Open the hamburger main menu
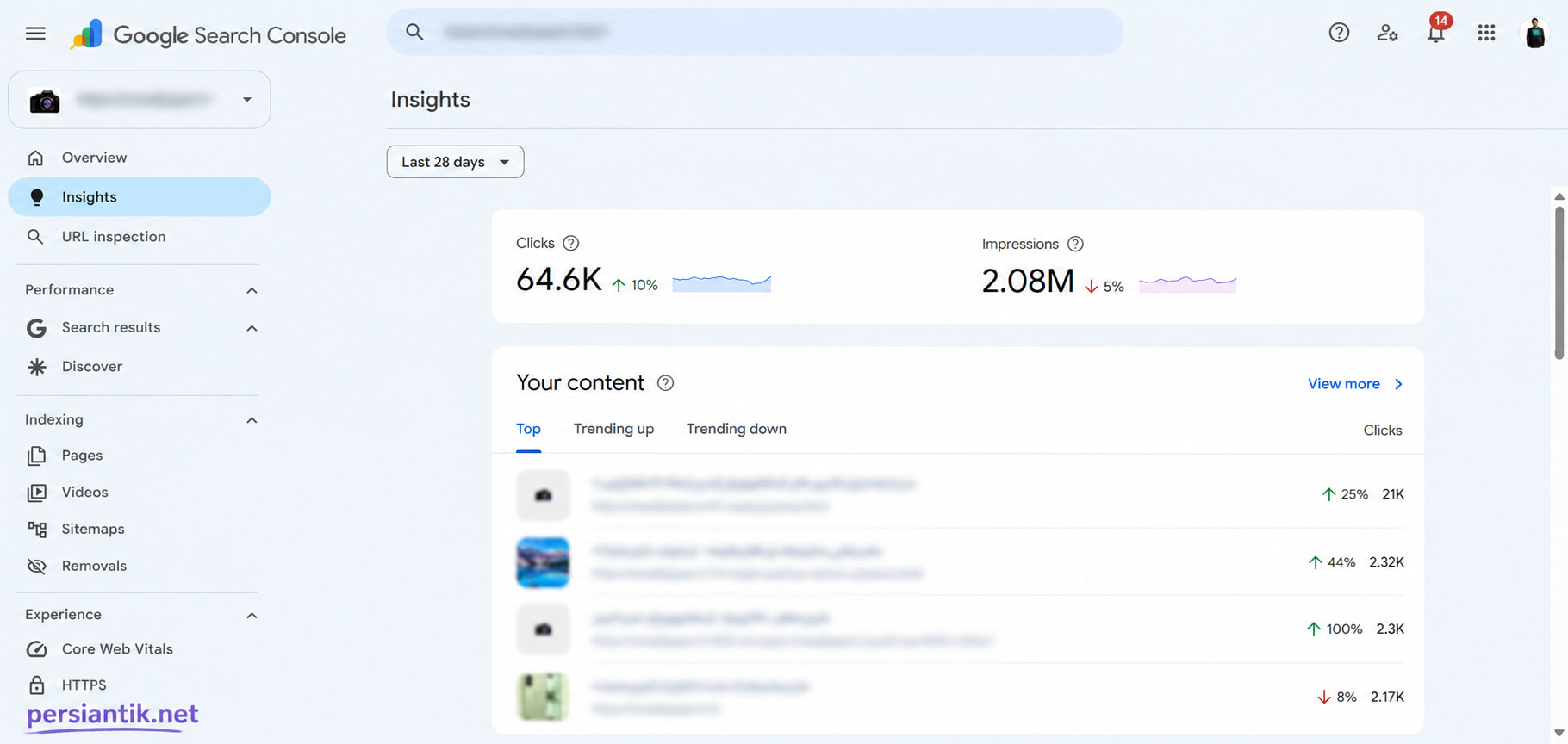 tap(35, 34)
